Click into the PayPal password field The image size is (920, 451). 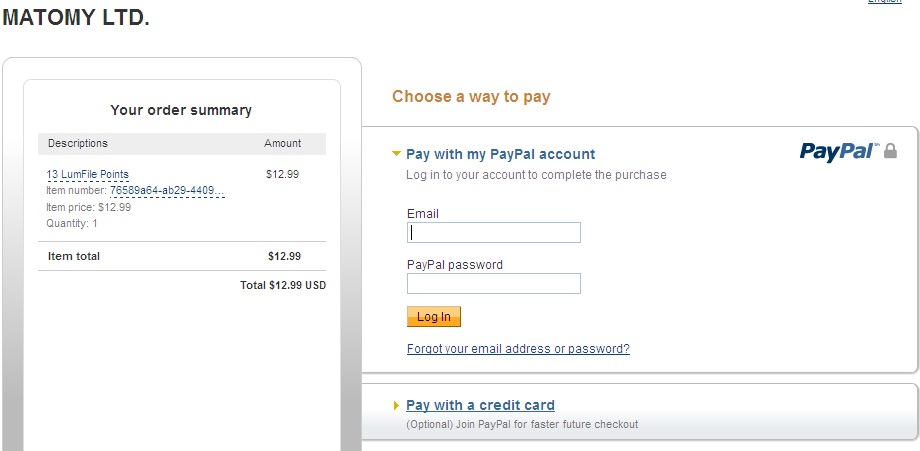tap(494, 284)
